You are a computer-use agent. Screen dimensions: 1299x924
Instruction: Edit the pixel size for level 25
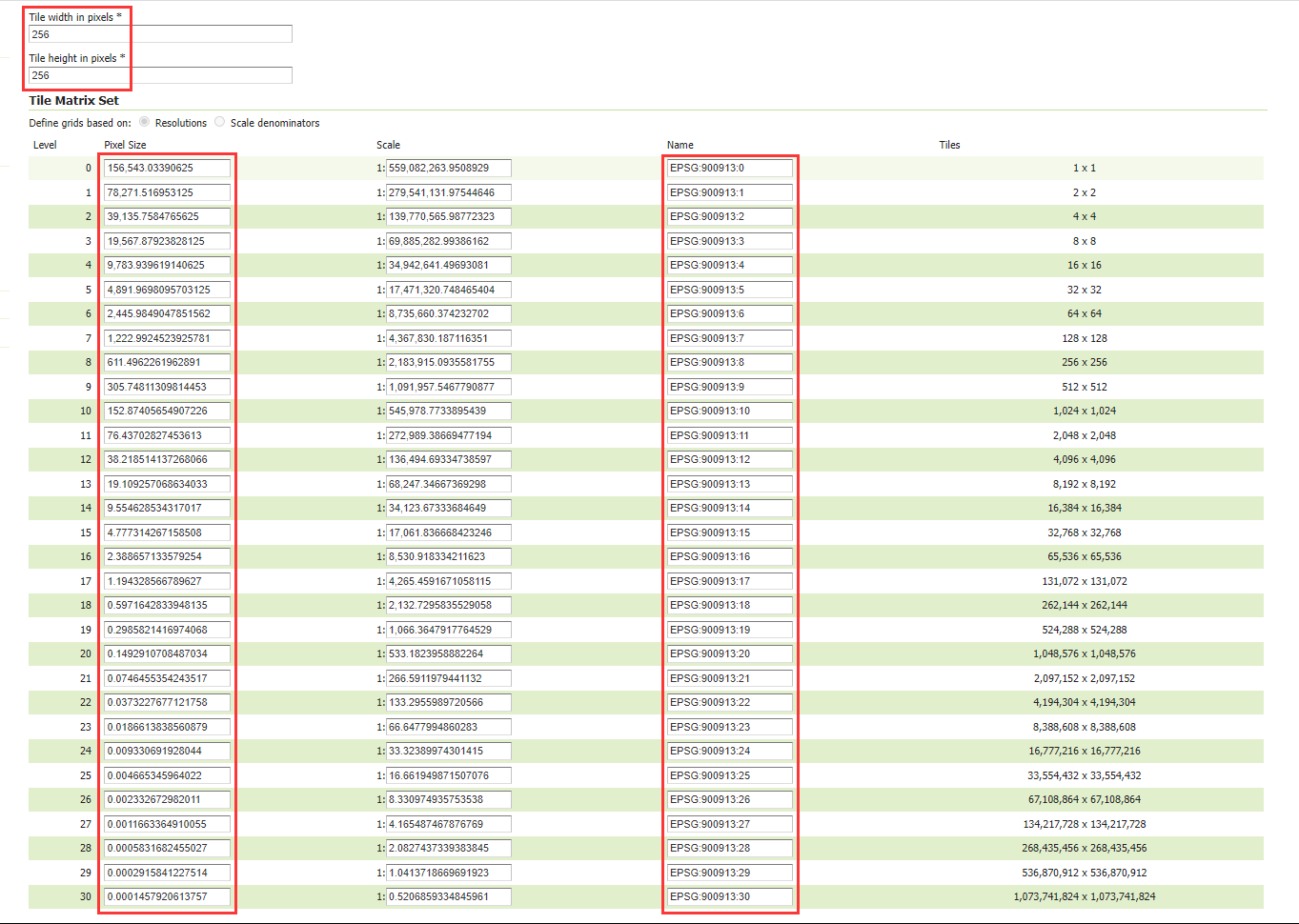point(167,774)
